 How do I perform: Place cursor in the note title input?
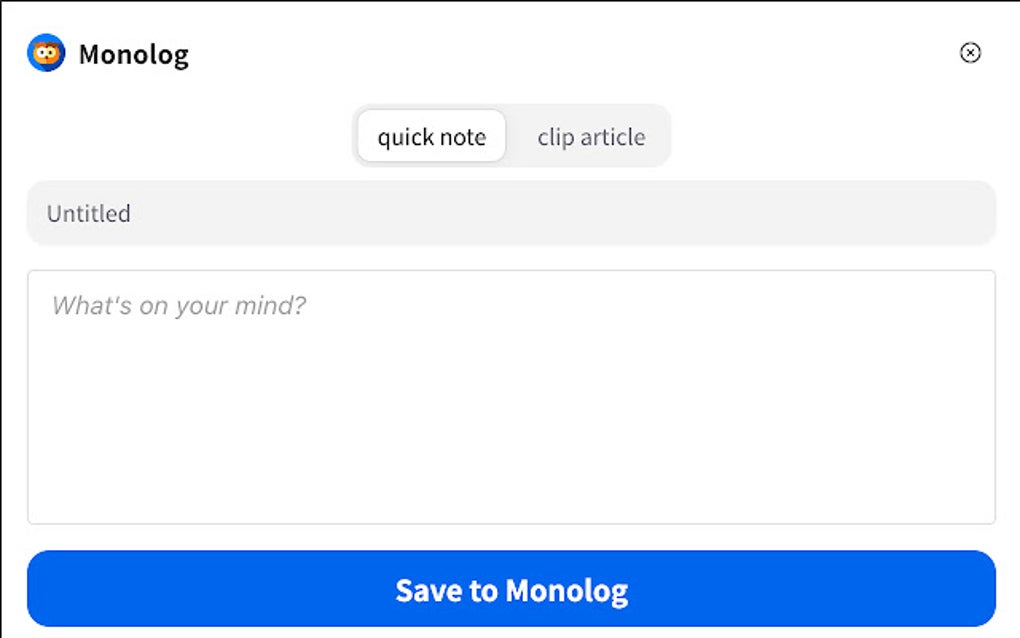tap(511, 213)
